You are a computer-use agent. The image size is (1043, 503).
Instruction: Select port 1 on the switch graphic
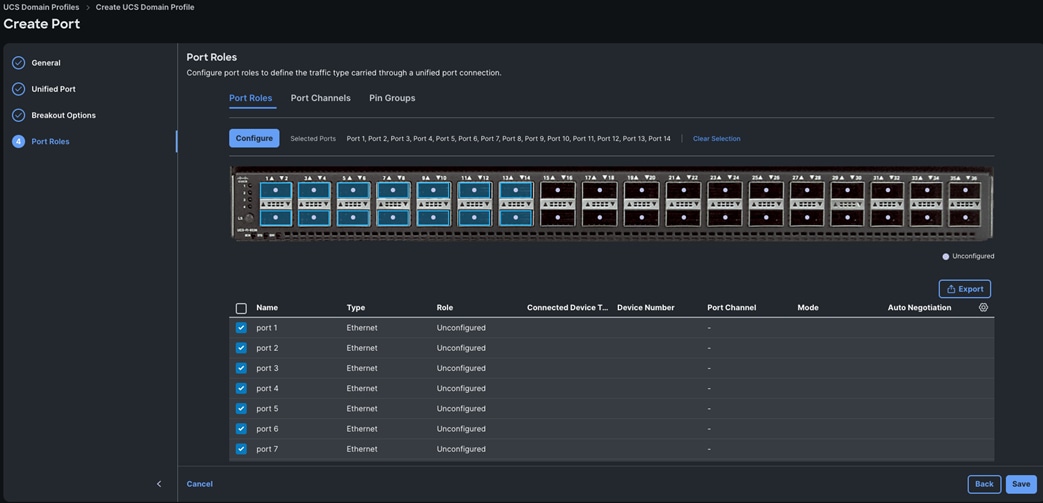click(275, 190)
